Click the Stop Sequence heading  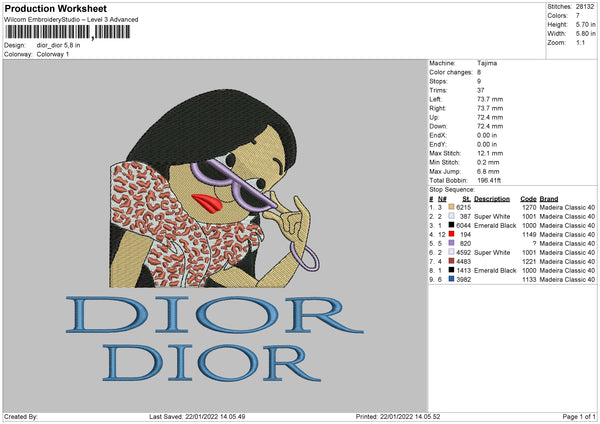pyautogui.click(x=452, y=190)
